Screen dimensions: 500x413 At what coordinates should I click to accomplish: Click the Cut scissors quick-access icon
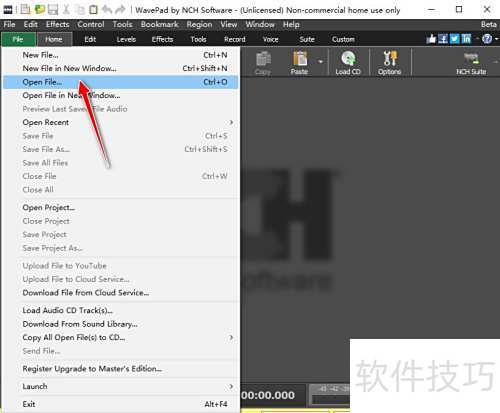[66, 10]
